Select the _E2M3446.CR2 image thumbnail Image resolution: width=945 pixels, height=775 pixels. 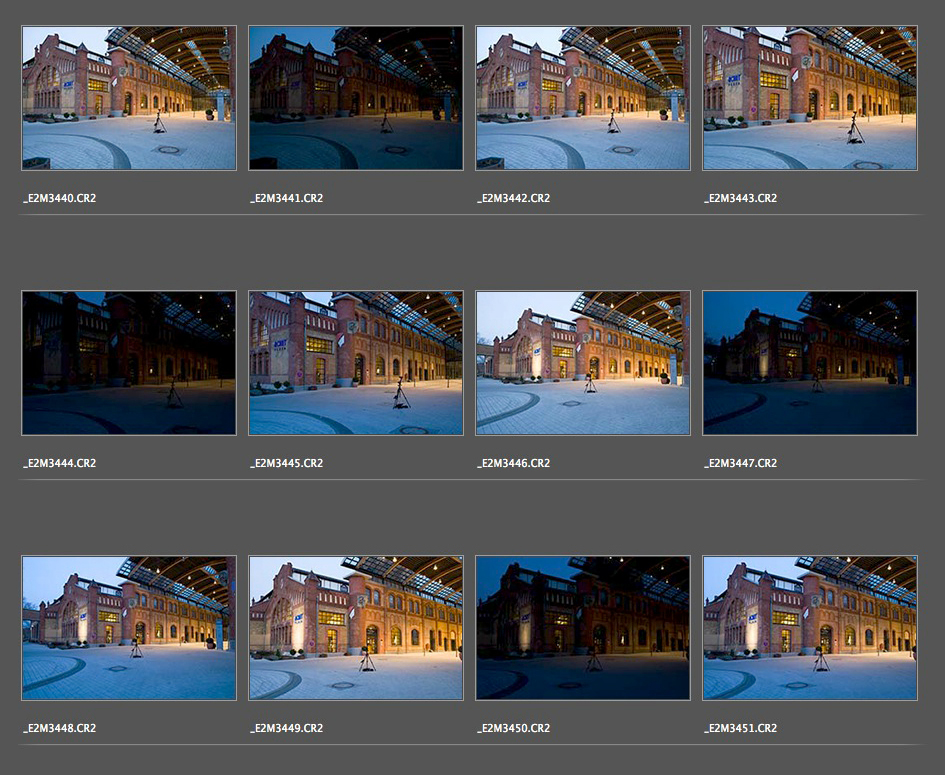coord(583,363)
